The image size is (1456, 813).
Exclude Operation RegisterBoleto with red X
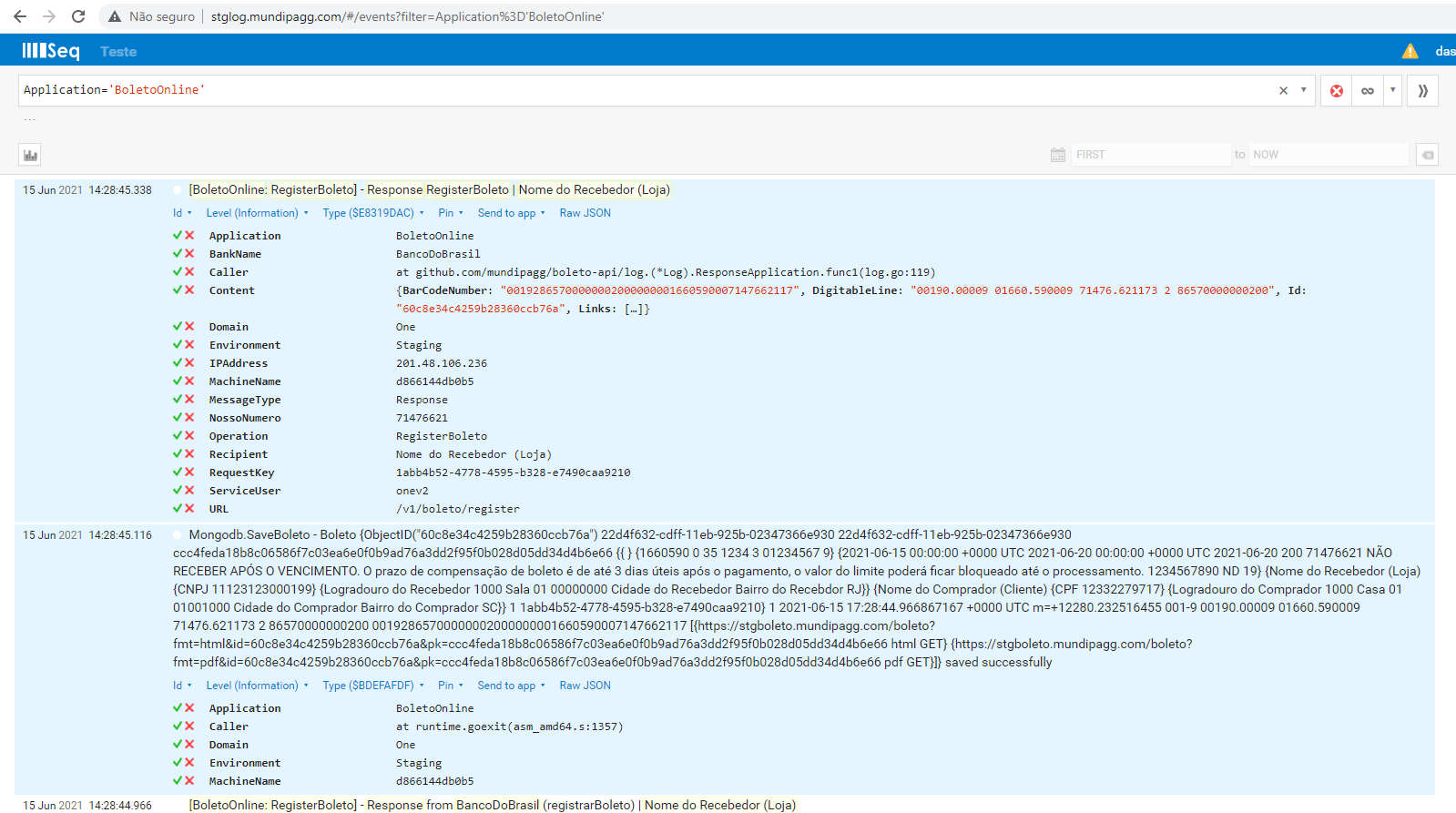189,436
